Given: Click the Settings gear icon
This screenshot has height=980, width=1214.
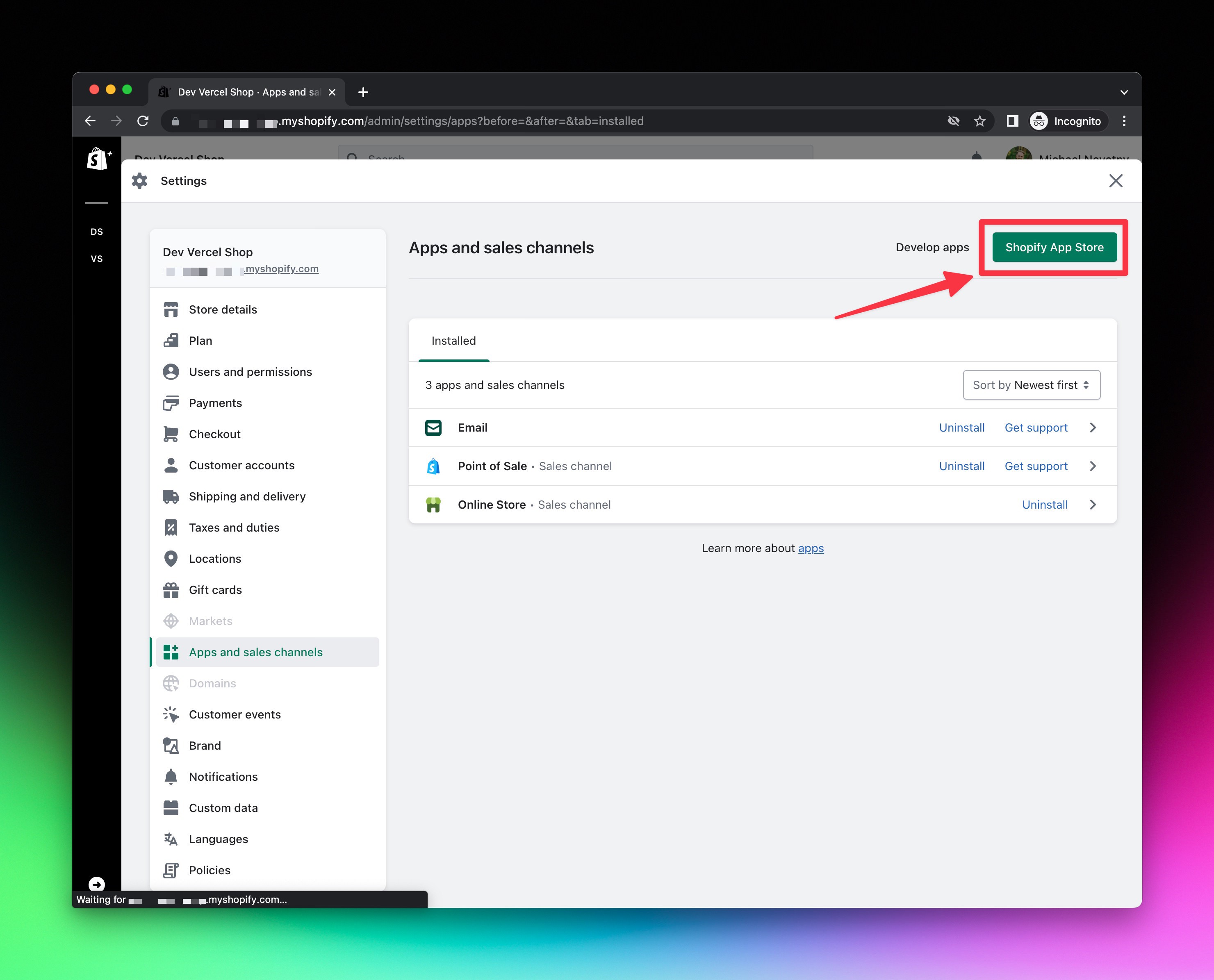Looking at the screenshot, I should point(139,181).
